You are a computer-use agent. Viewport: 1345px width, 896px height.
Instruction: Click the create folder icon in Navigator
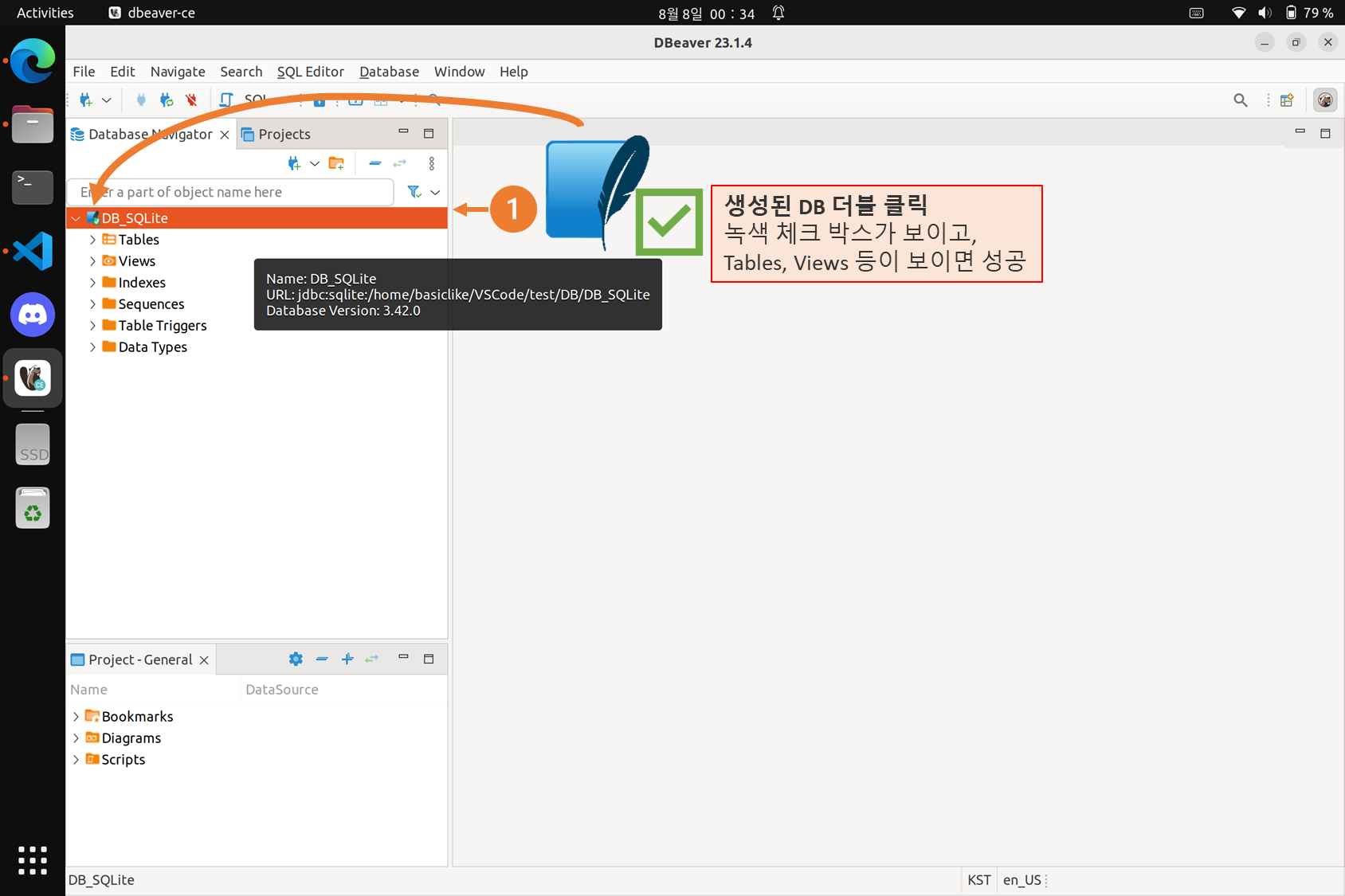(x=336, y=163)
